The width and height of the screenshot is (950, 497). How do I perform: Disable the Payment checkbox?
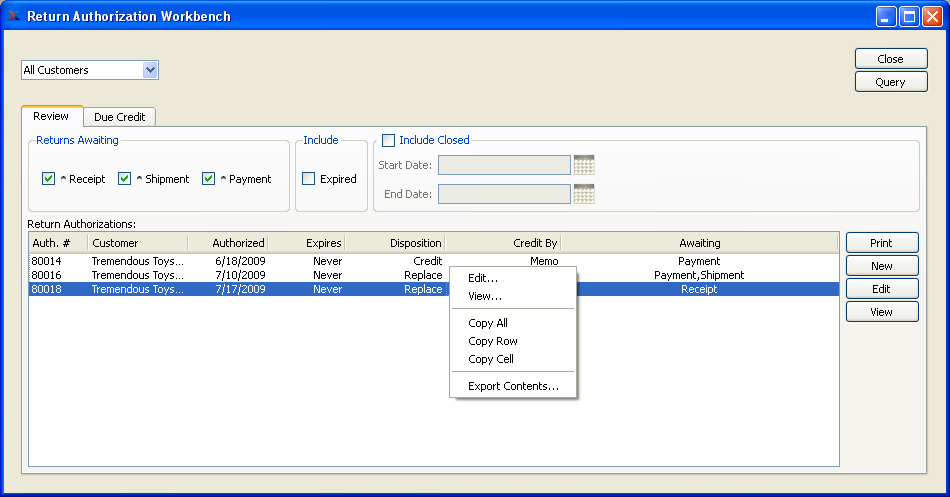(x=209, y=179)
